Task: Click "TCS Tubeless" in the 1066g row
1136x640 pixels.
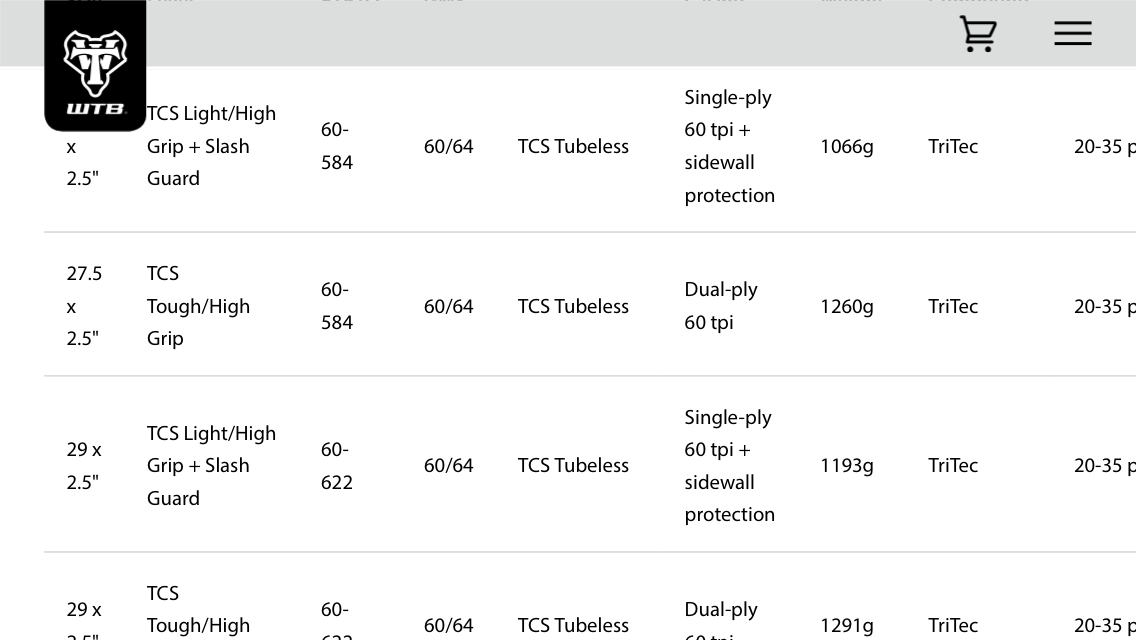Action: pyautogui.click(x=573, y=146)
